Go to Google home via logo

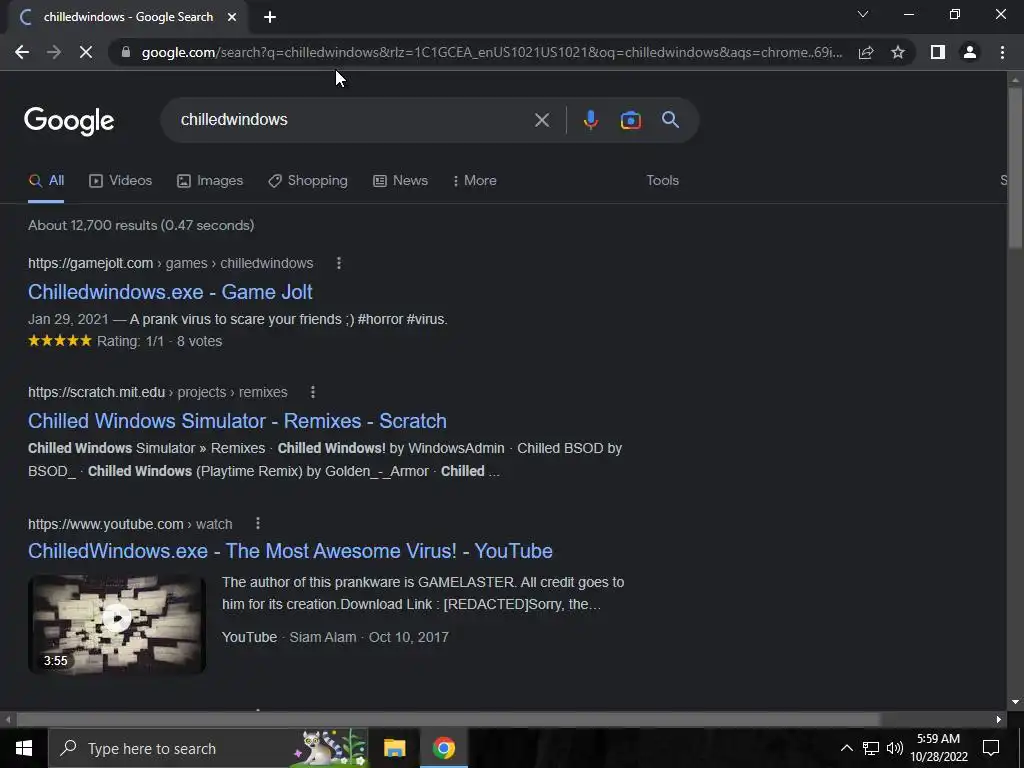pos(69,121)
